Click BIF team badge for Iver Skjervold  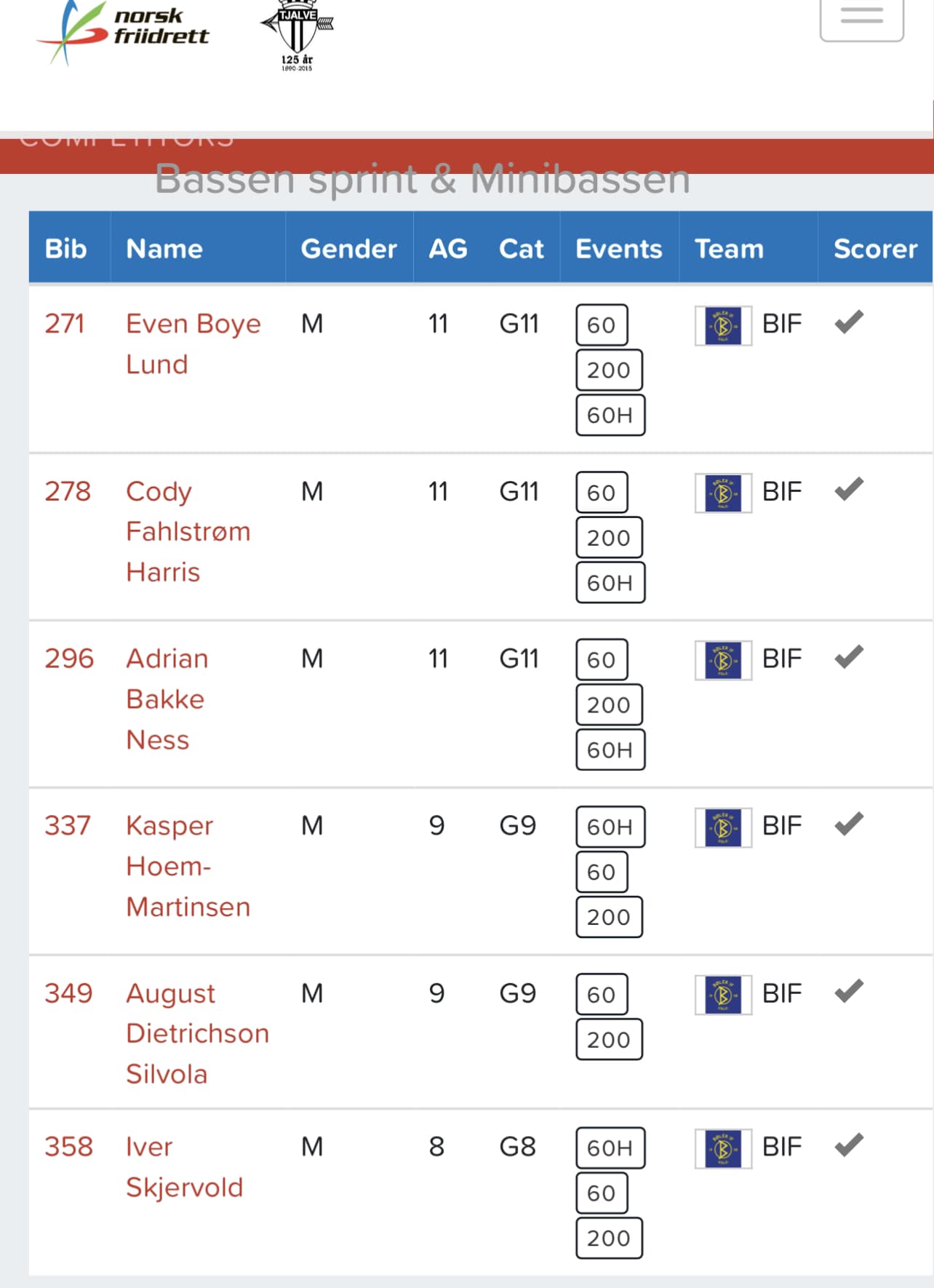click(x=723, y=1148)
